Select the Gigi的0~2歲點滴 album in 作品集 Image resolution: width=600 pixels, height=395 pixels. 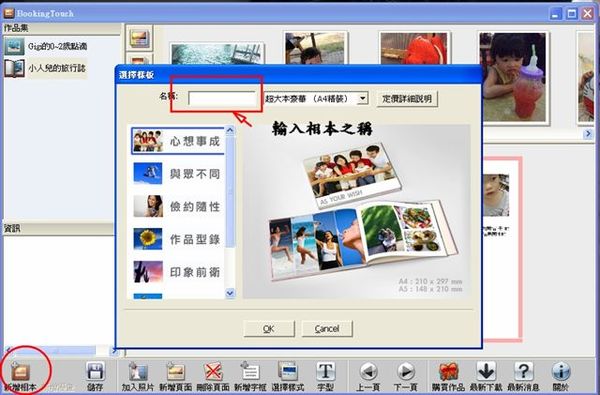point(46,47)
